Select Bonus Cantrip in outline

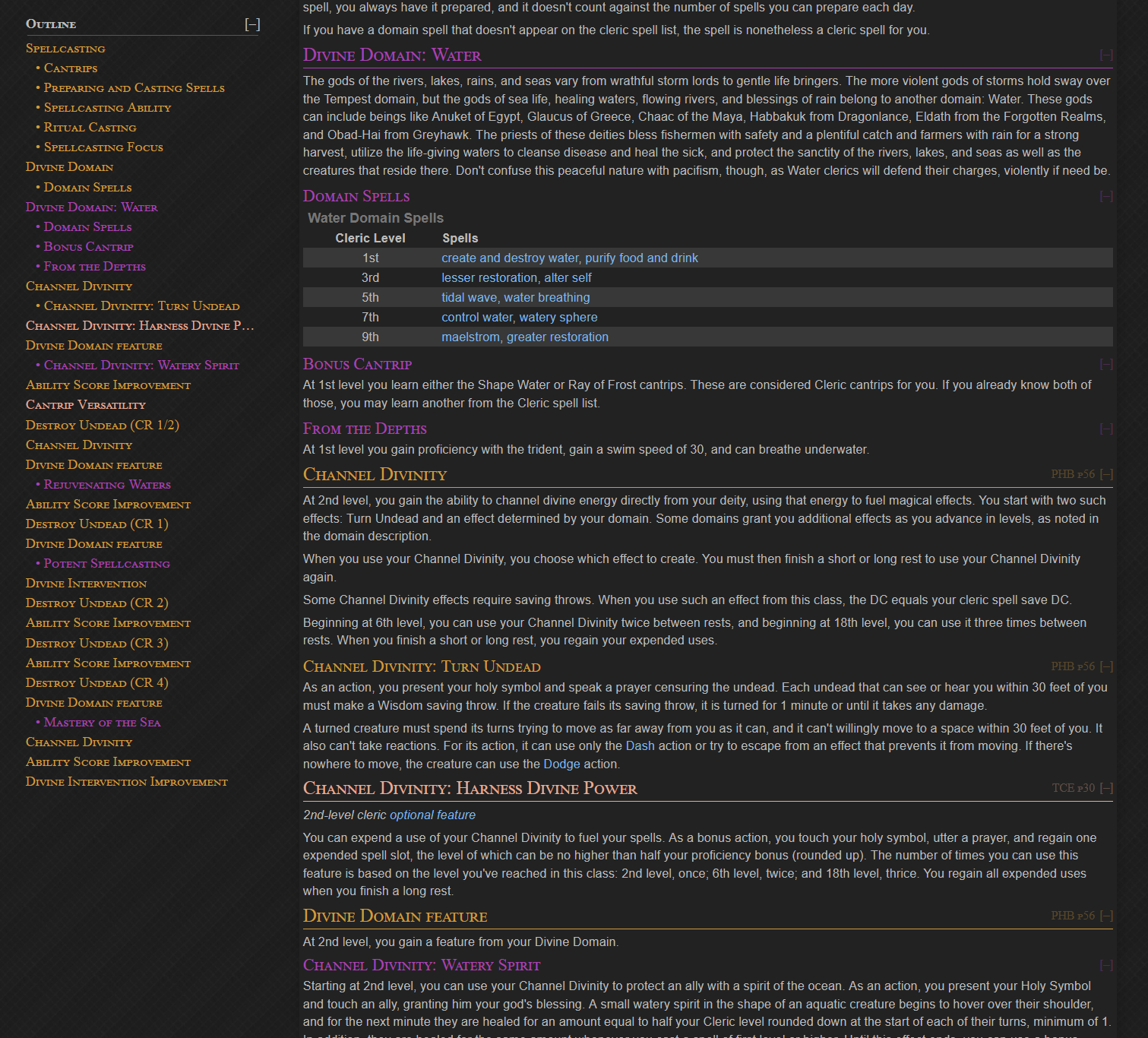(88, 246)
